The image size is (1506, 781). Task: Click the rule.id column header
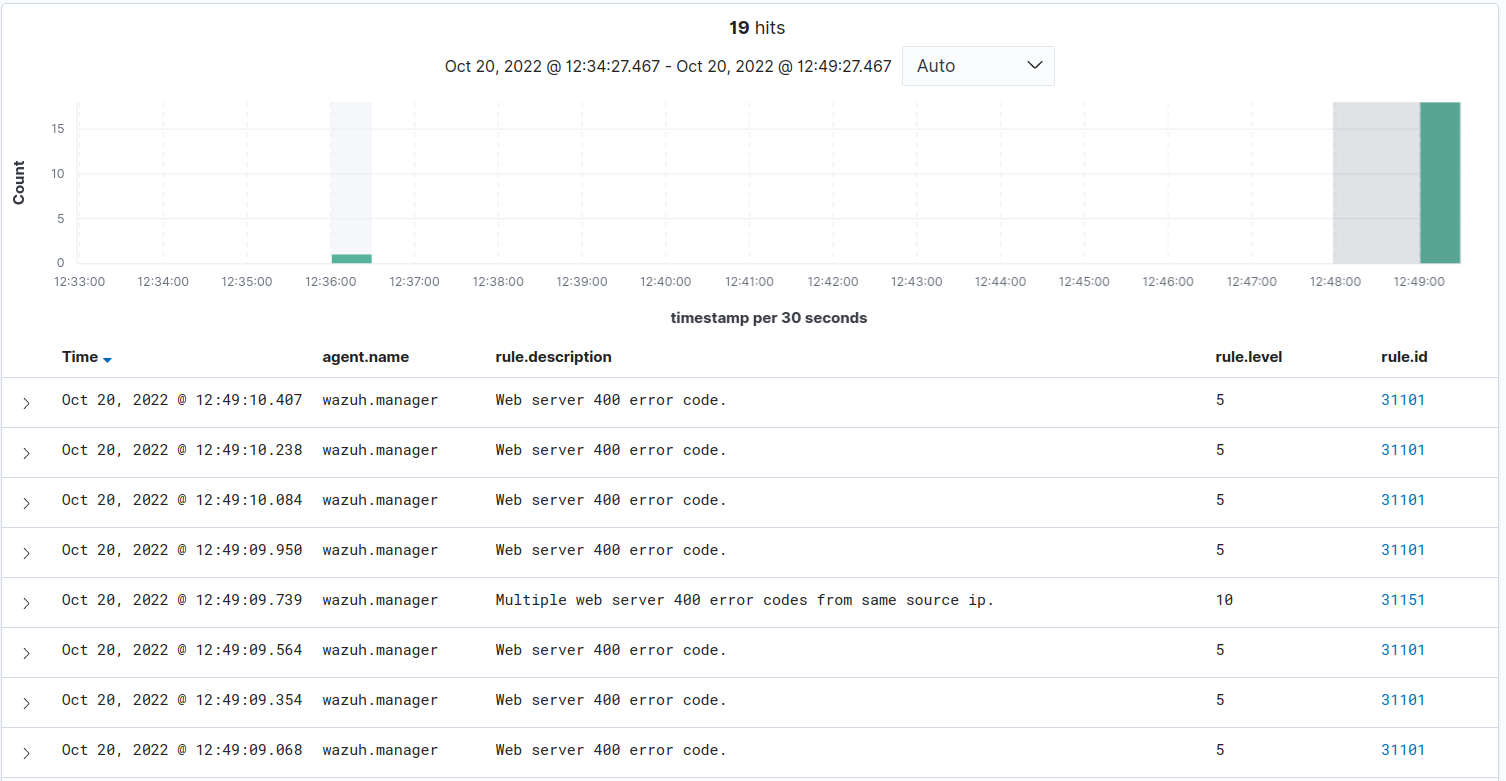coord(1404,357)
